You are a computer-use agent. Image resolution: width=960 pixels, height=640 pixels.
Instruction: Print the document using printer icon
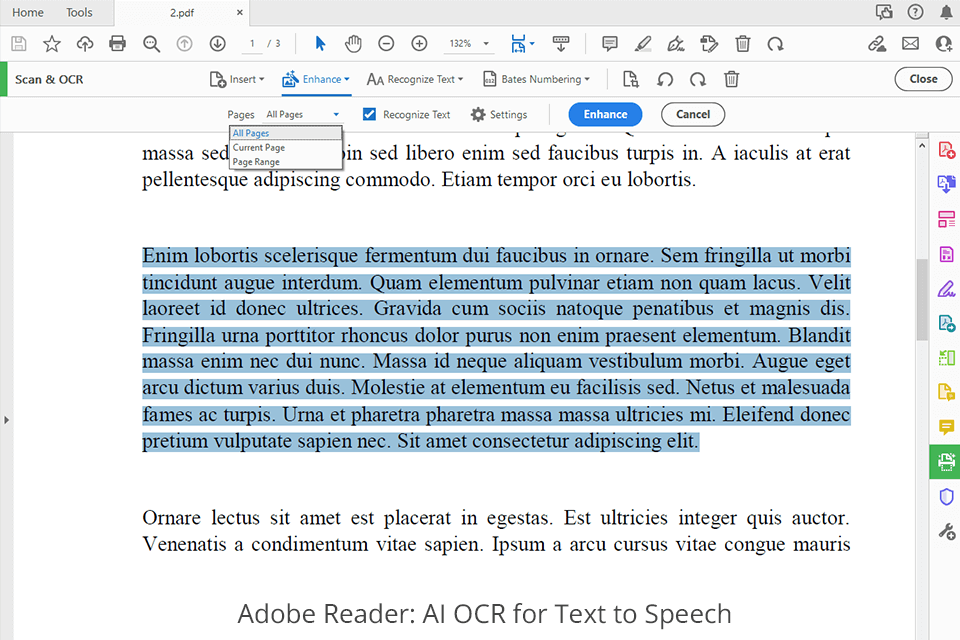pyautogui.click(x=118, y=43)
